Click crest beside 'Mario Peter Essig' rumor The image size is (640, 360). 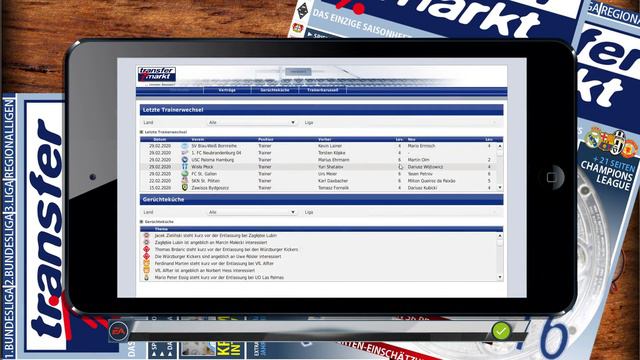tap(147, 277)
